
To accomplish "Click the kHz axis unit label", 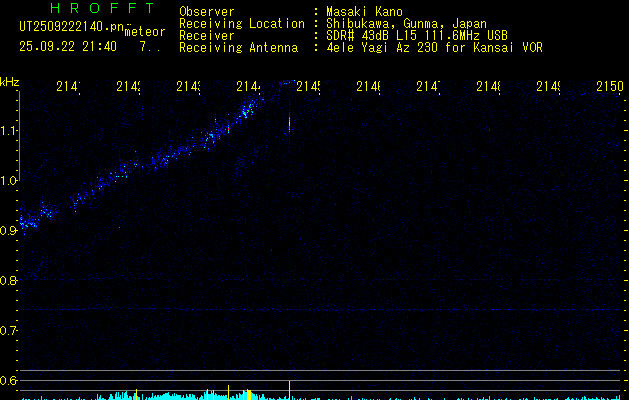I will (x=10, y=82).
